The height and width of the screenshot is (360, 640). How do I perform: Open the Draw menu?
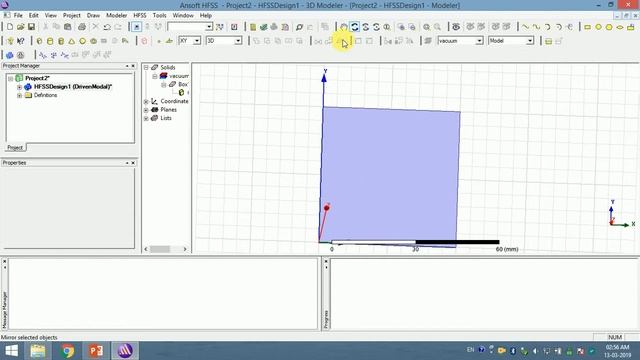[93, 16]
